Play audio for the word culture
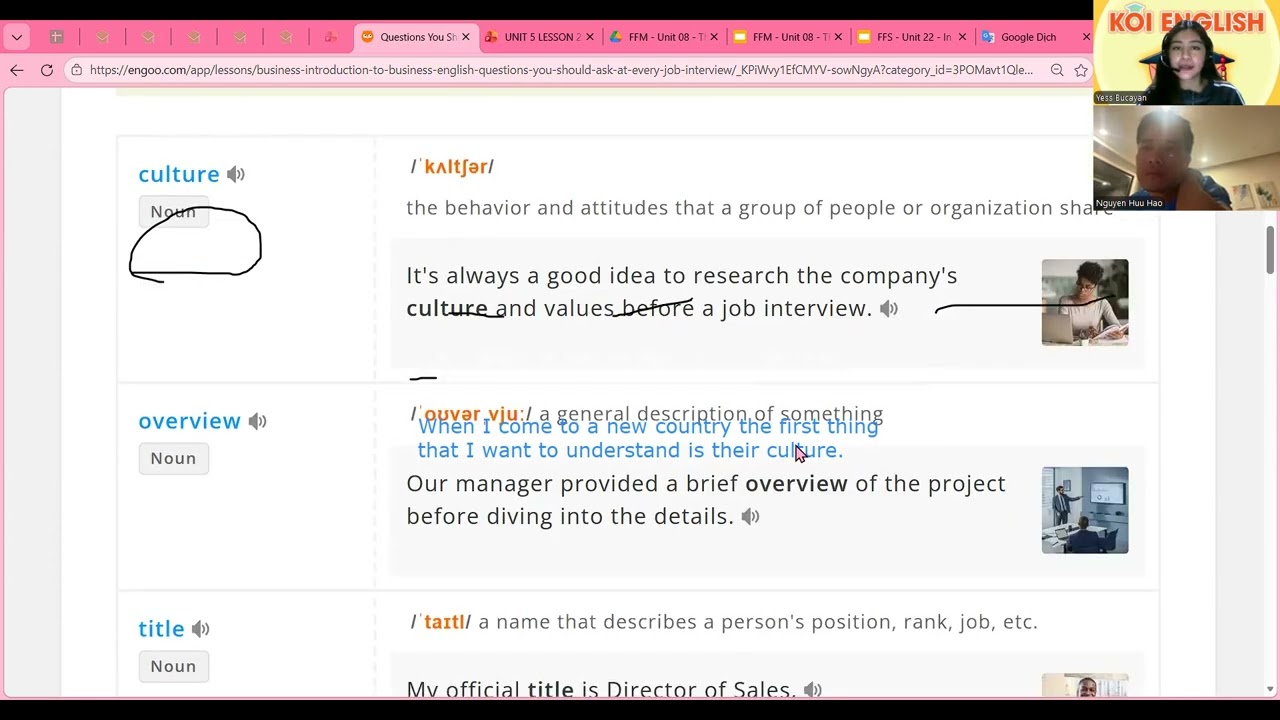Screen dimensions: 1280x720 236,174
